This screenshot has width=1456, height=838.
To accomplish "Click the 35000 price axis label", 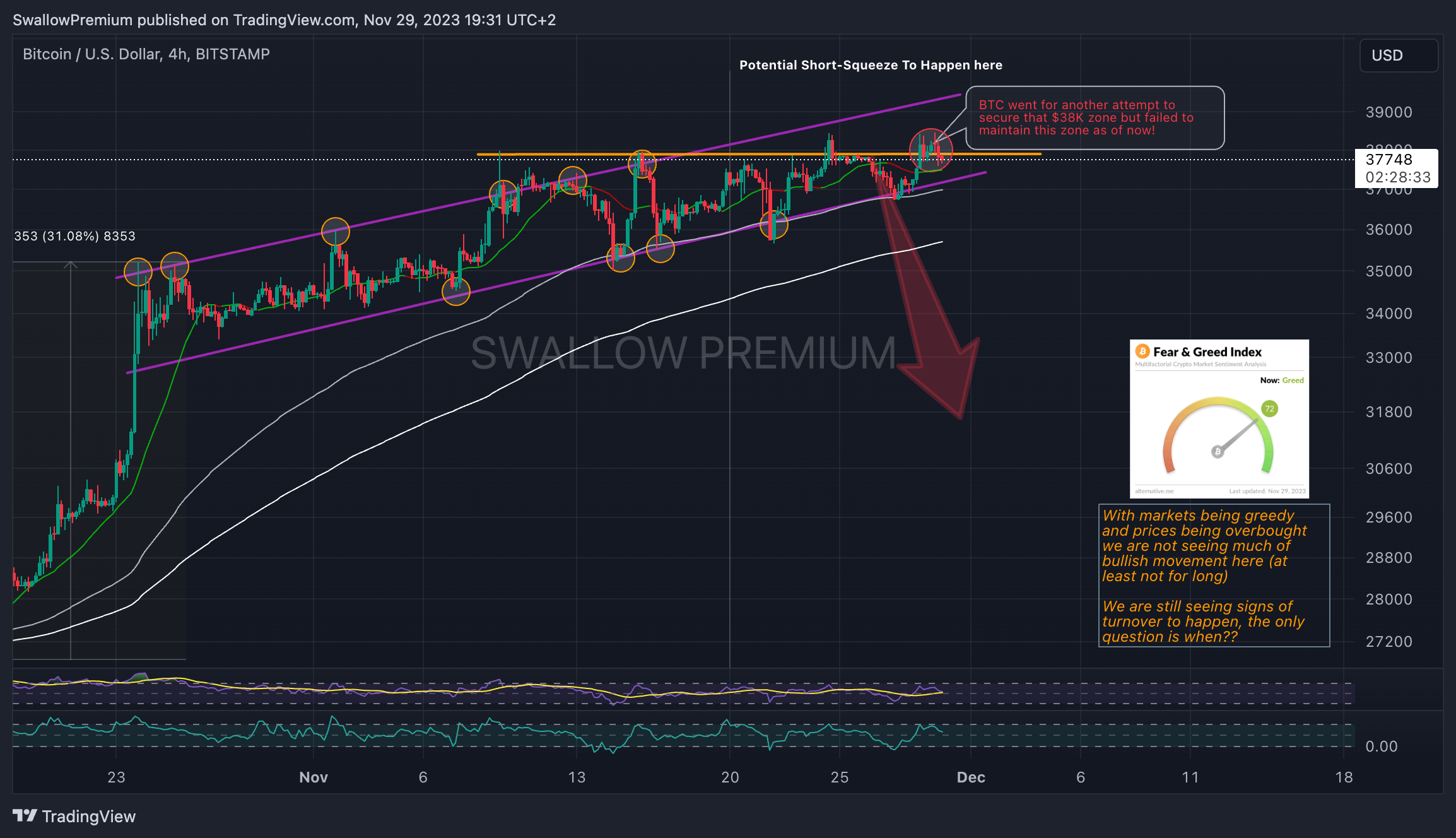I will 1388,271.
